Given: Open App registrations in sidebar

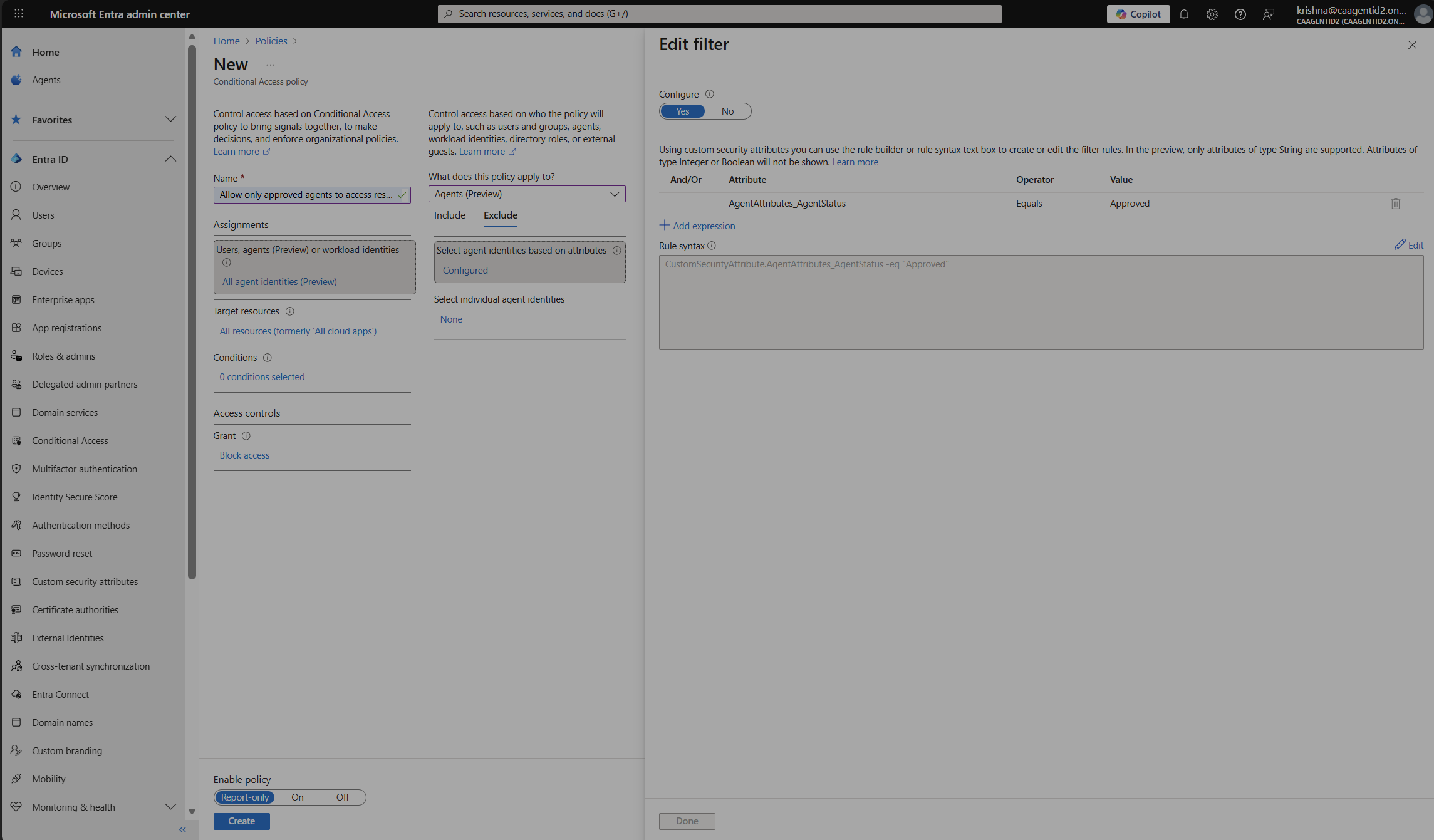Looking at the screenshot, I should click(x=66, y=328).
